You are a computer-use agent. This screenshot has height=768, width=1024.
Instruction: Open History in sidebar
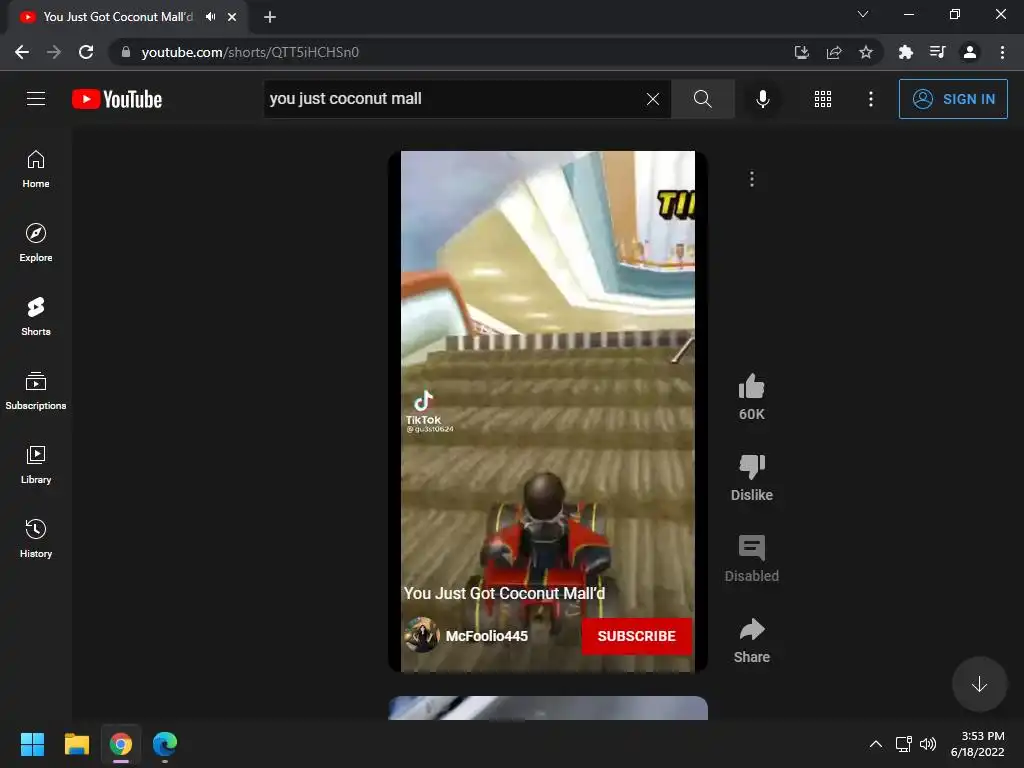click(x=36, y=538)
